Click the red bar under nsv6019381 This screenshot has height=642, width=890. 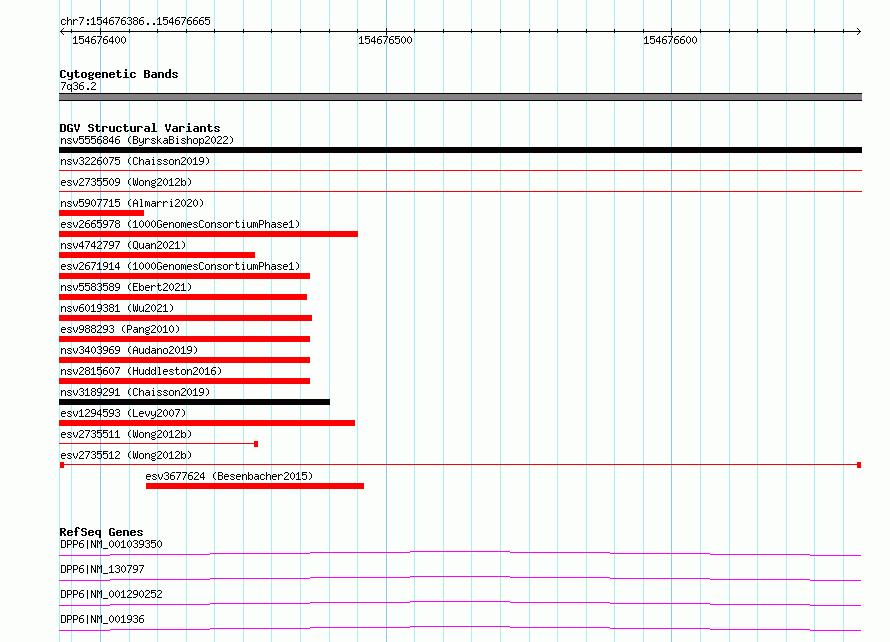pyautogui.click(x=186, y=318)
